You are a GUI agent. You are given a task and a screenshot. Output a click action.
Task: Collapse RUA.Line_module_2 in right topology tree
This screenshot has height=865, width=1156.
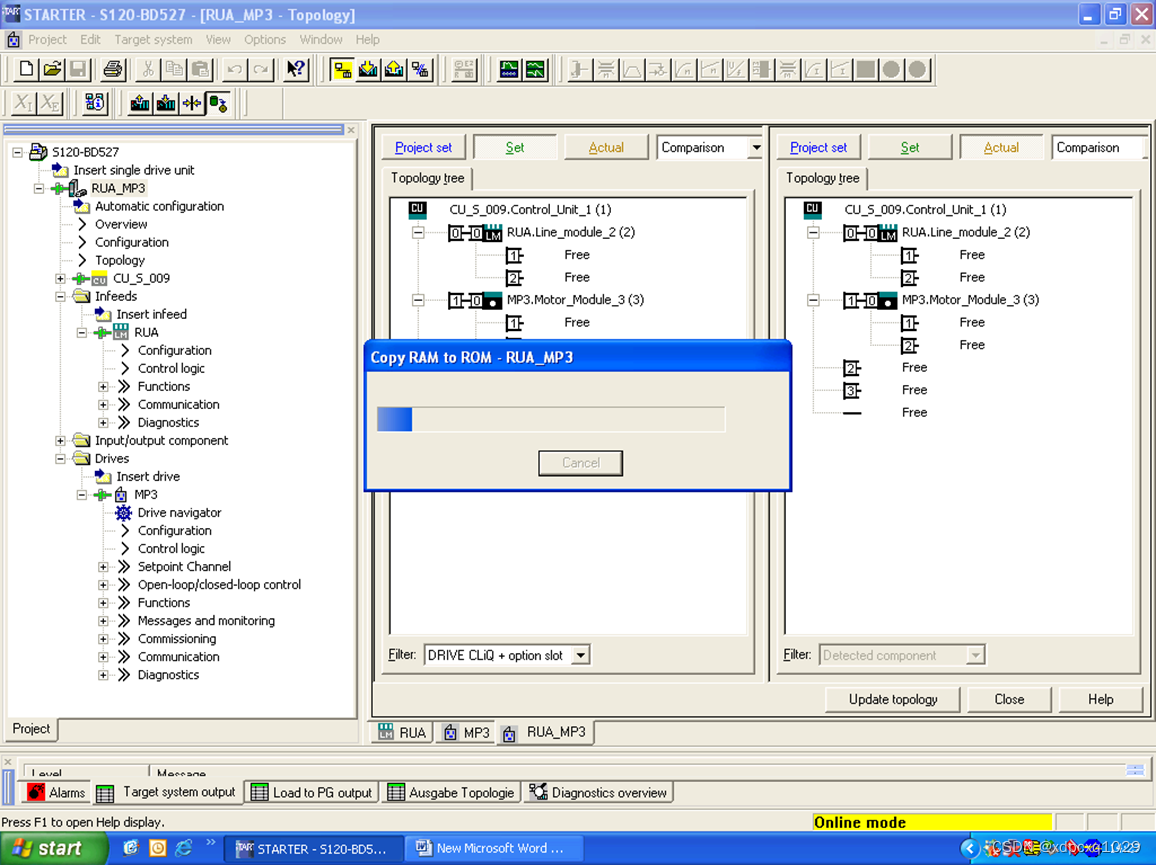pos(813,232)
